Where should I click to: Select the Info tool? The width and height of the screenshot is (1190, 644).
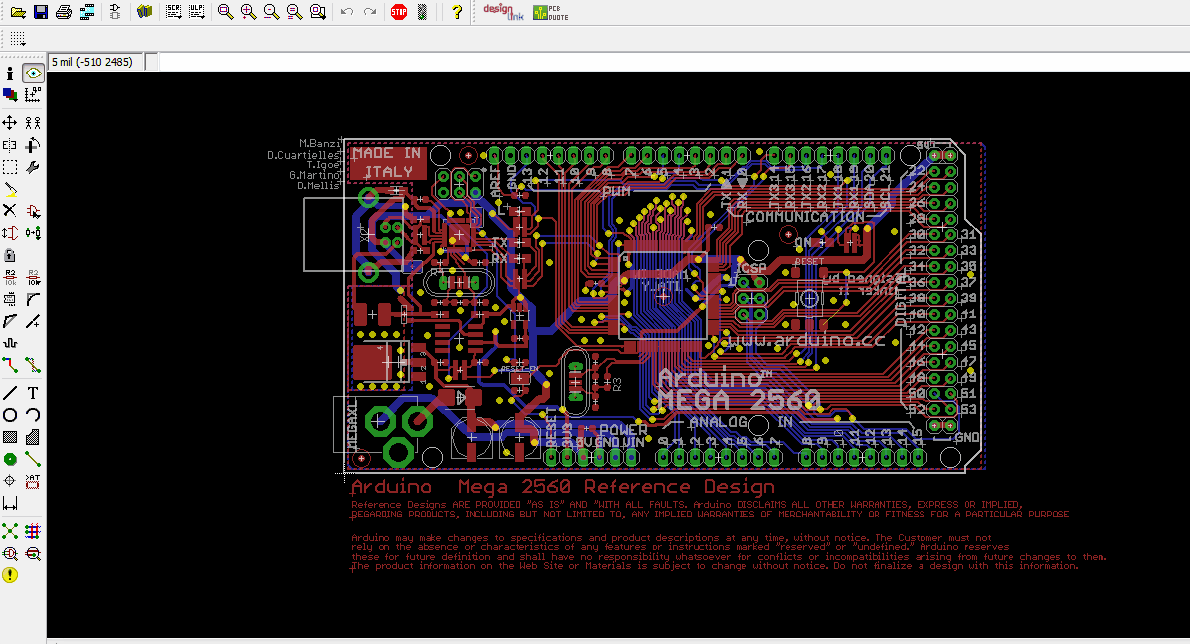pyautogui.click(x=10, y=74)
